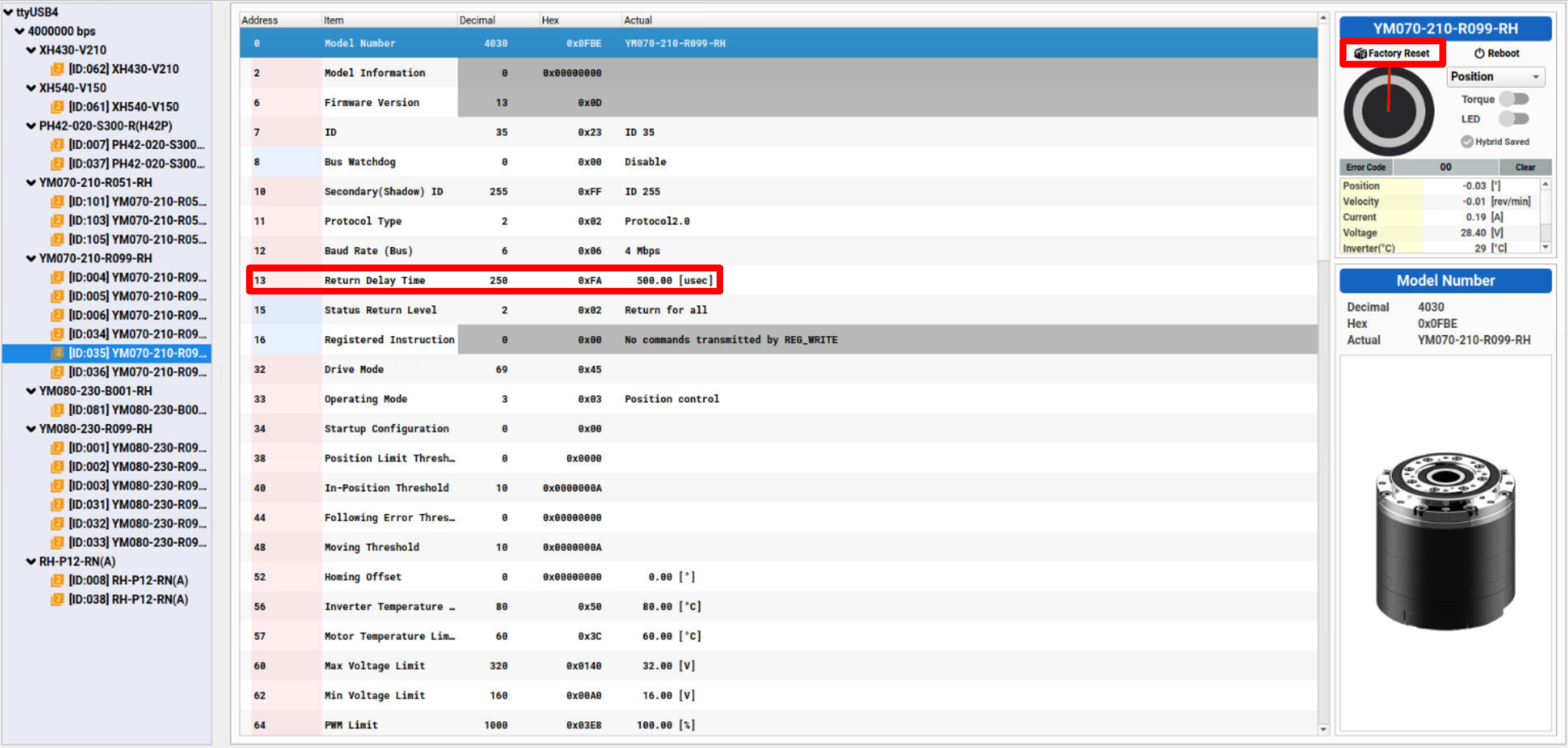Click device icon for ID:002 YM080-230-R09
The width and height of the screenshot is (1568, 748).
click(x=57, y=466)
